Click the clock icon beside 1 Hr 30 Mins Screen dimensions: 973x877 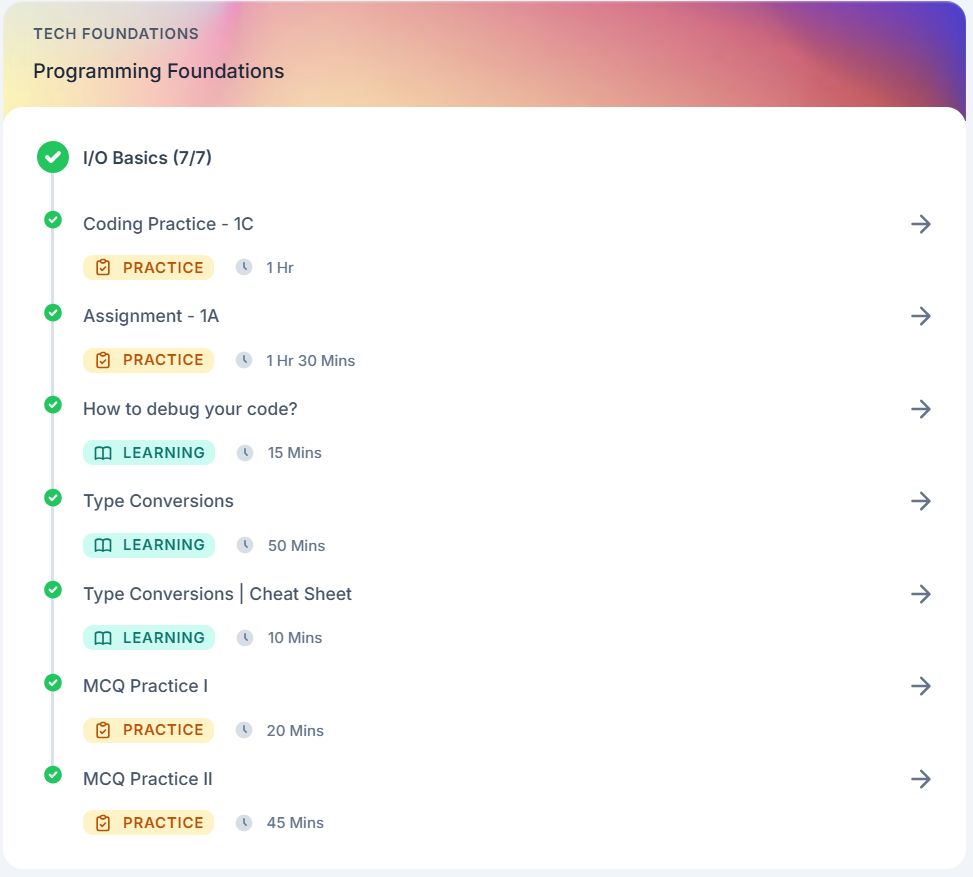[244, 360]
